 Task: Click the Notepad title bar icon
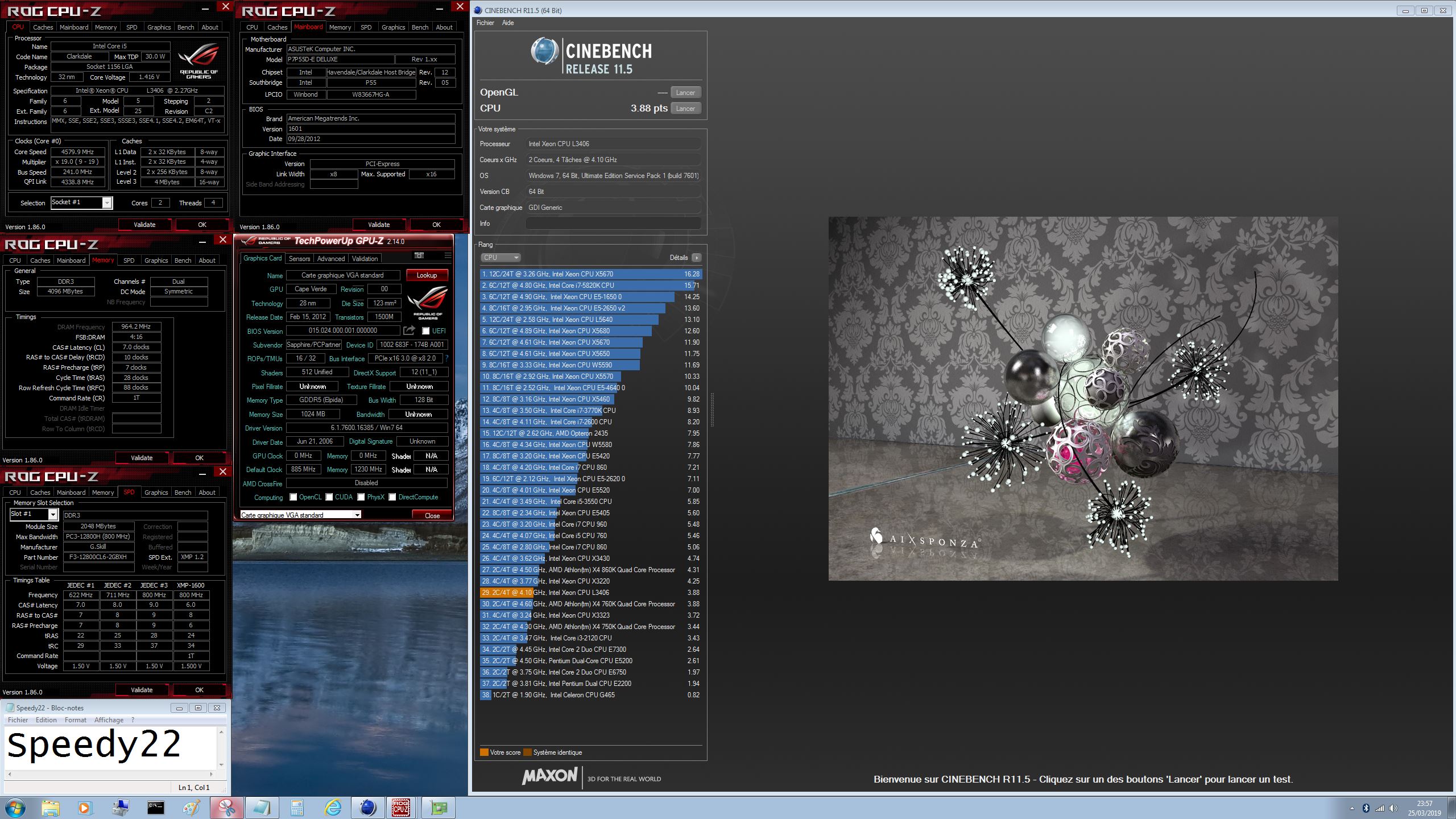(x=9, y=708)
